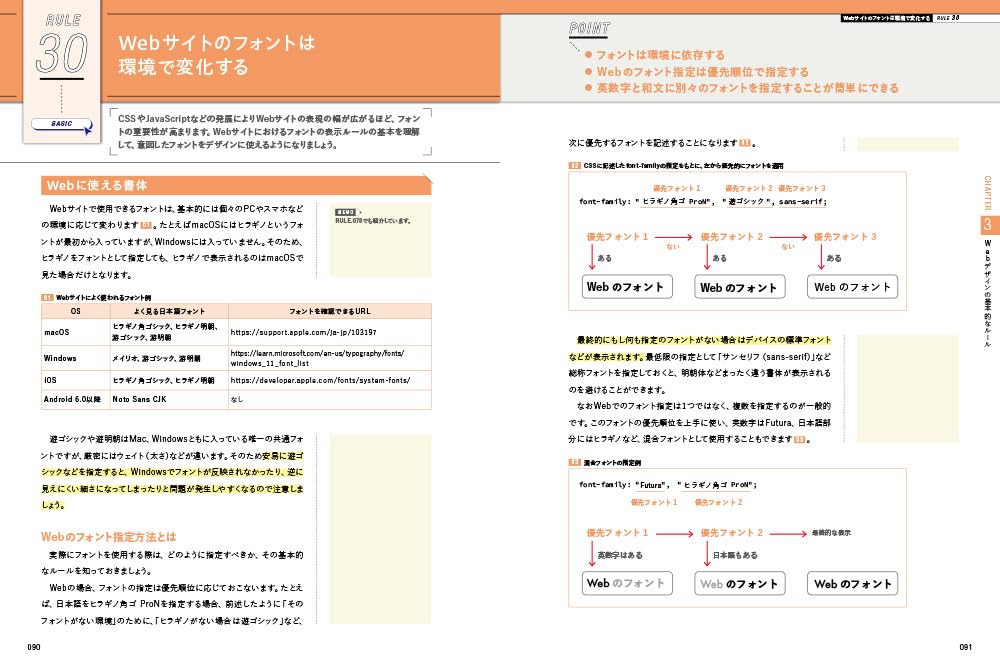
Task: Click the "最終的な表示" label
Action: point(831,532)
